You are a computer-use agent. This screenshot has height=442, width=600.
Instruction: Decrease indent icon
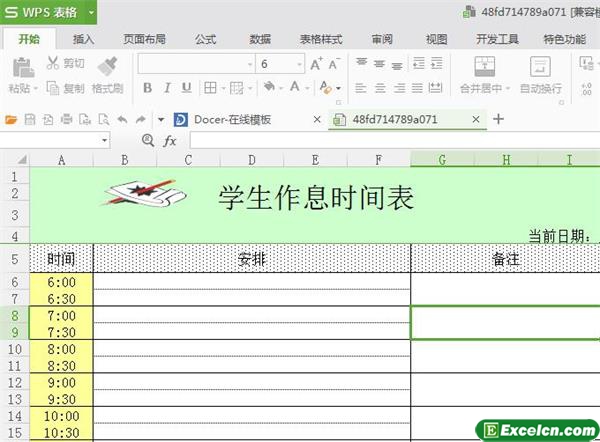[x=419, y=63]
